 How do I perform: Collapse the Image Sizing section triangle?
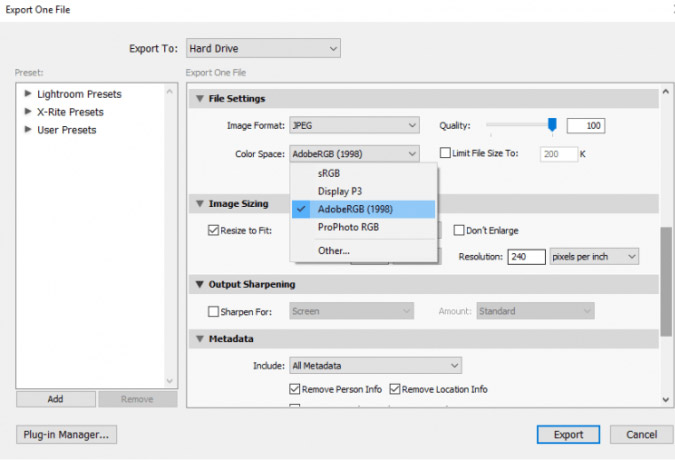tap(198, 204)
